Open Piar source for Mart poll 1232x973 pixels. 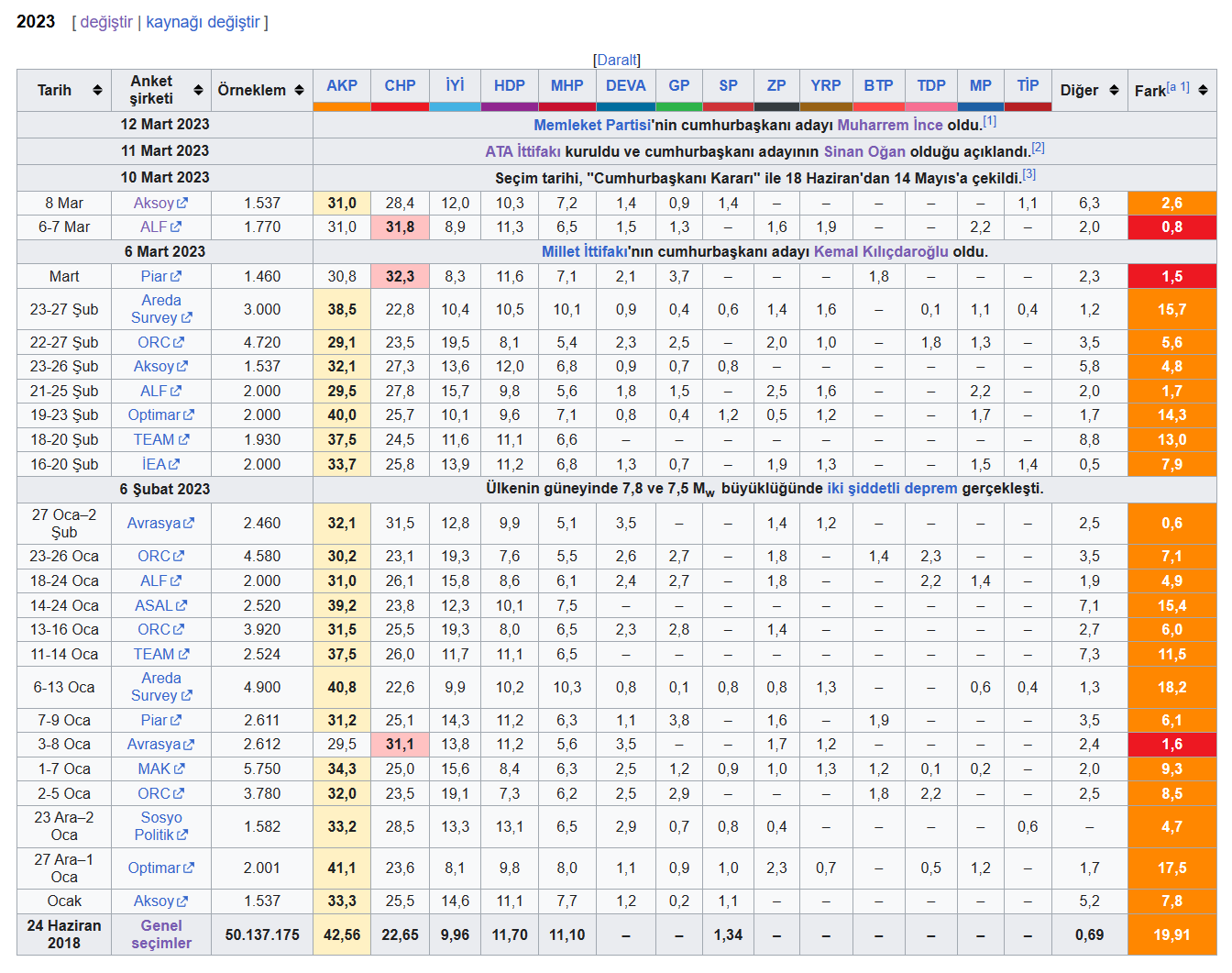pyautogui.click(x=160, y=276)
